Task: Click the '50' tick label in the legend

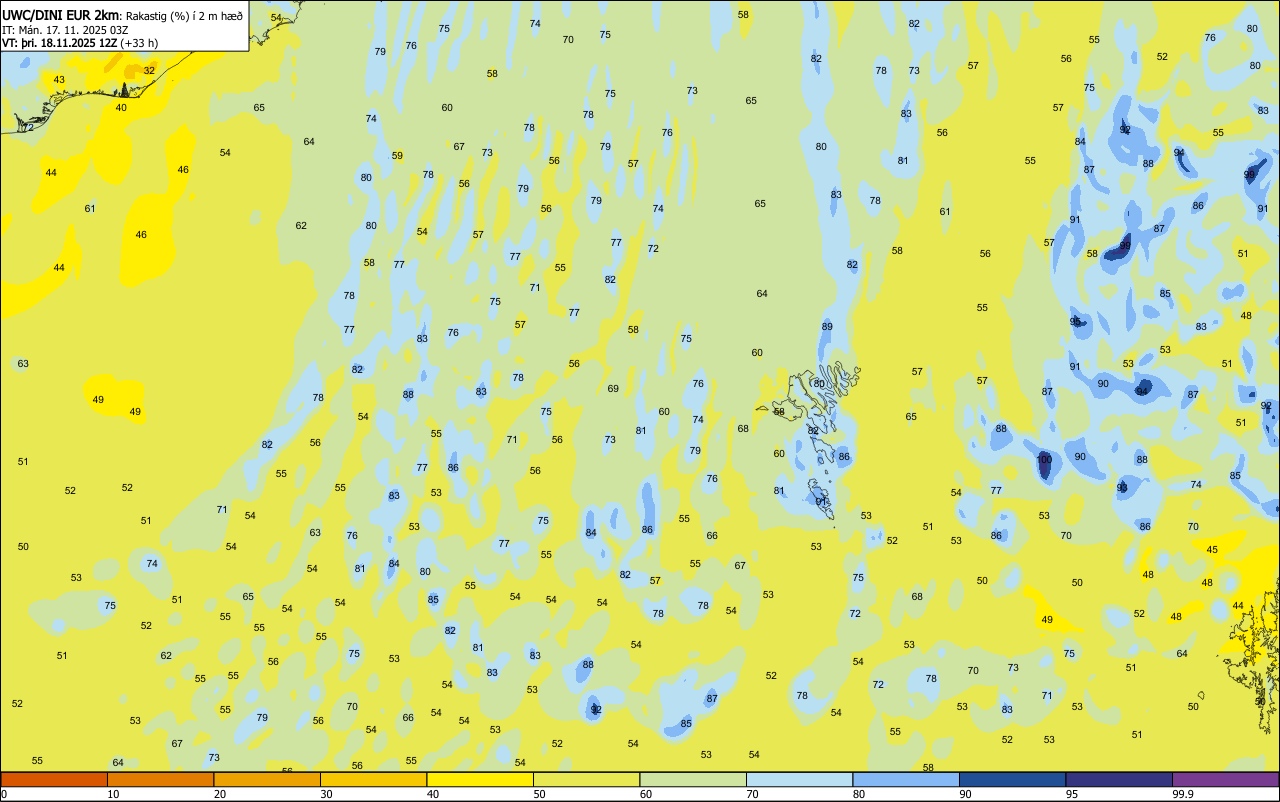Action: click(539, 794)
